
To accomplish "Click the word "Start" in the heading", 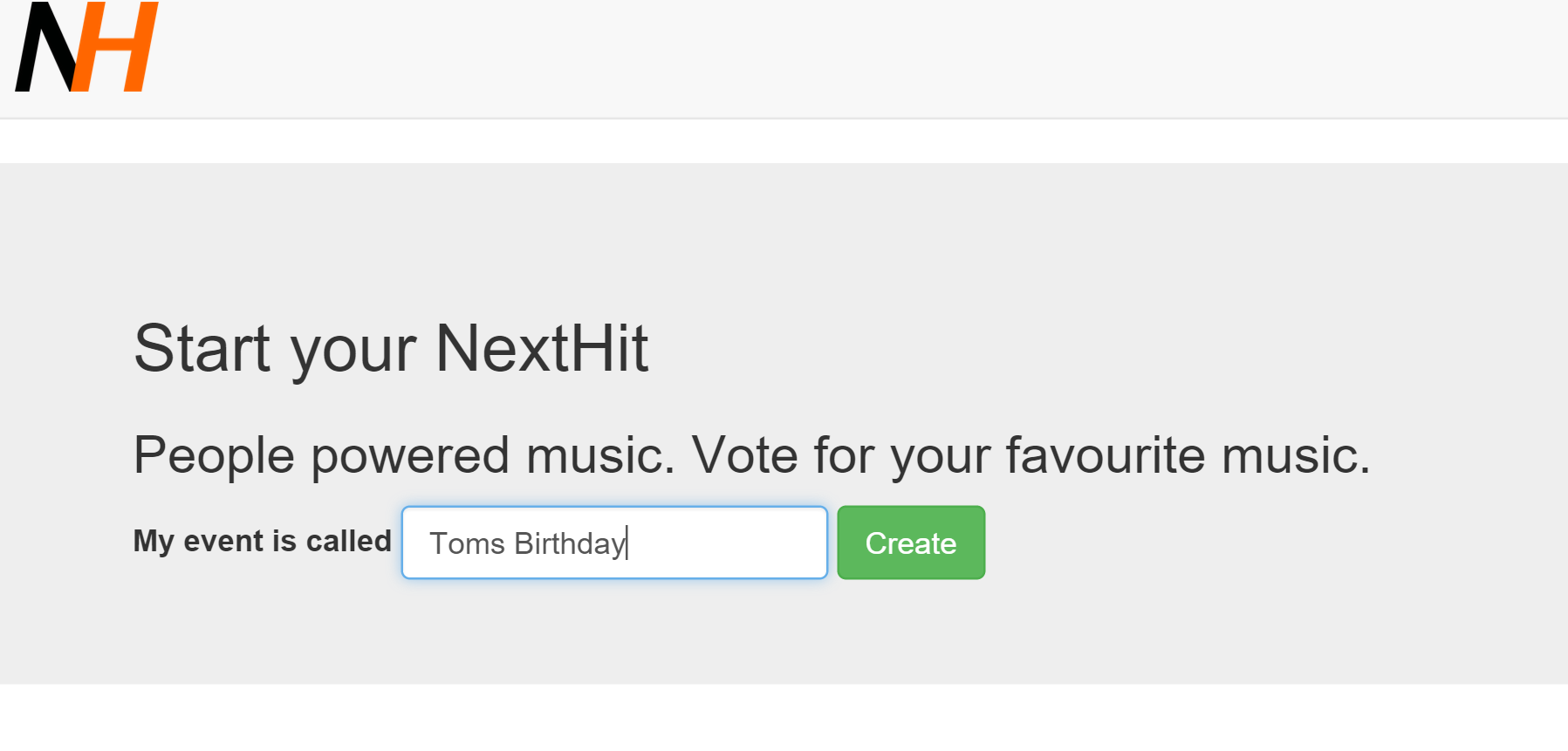I will [202, 349].
